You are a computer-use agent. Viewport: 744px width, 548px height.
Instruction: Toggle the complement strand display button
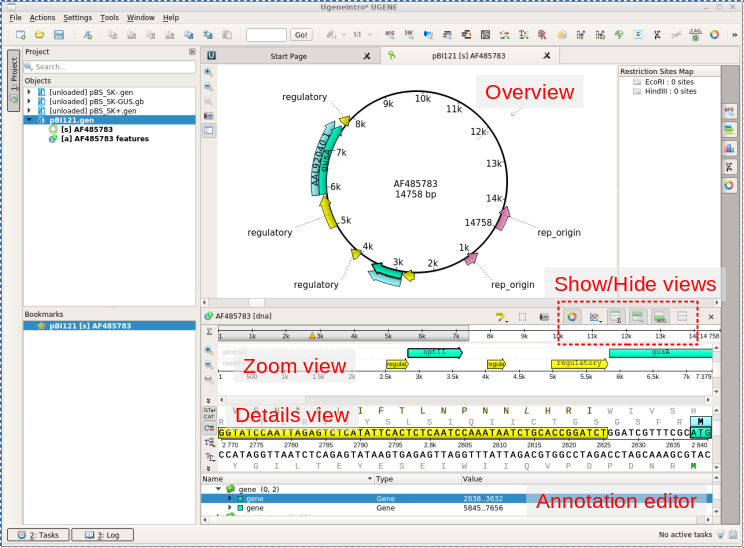(209, 428)
